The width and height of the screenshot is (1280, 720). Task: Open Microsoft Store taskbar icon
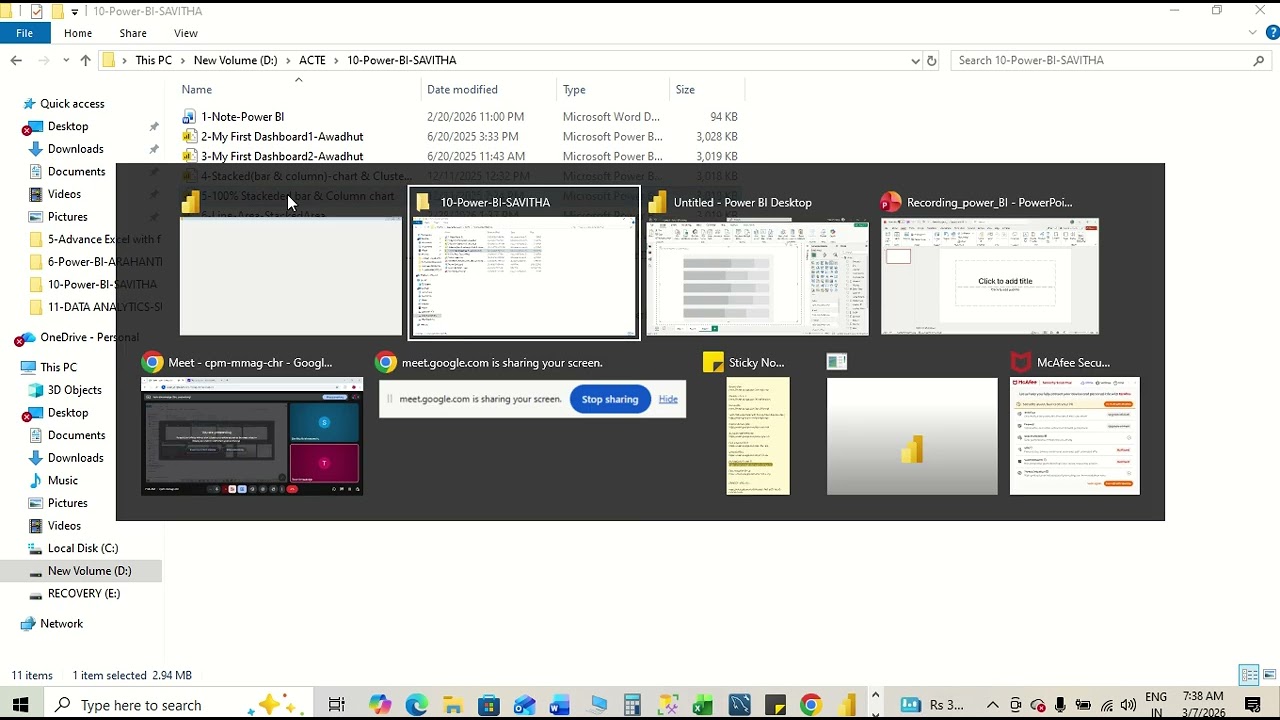[489, 705]
